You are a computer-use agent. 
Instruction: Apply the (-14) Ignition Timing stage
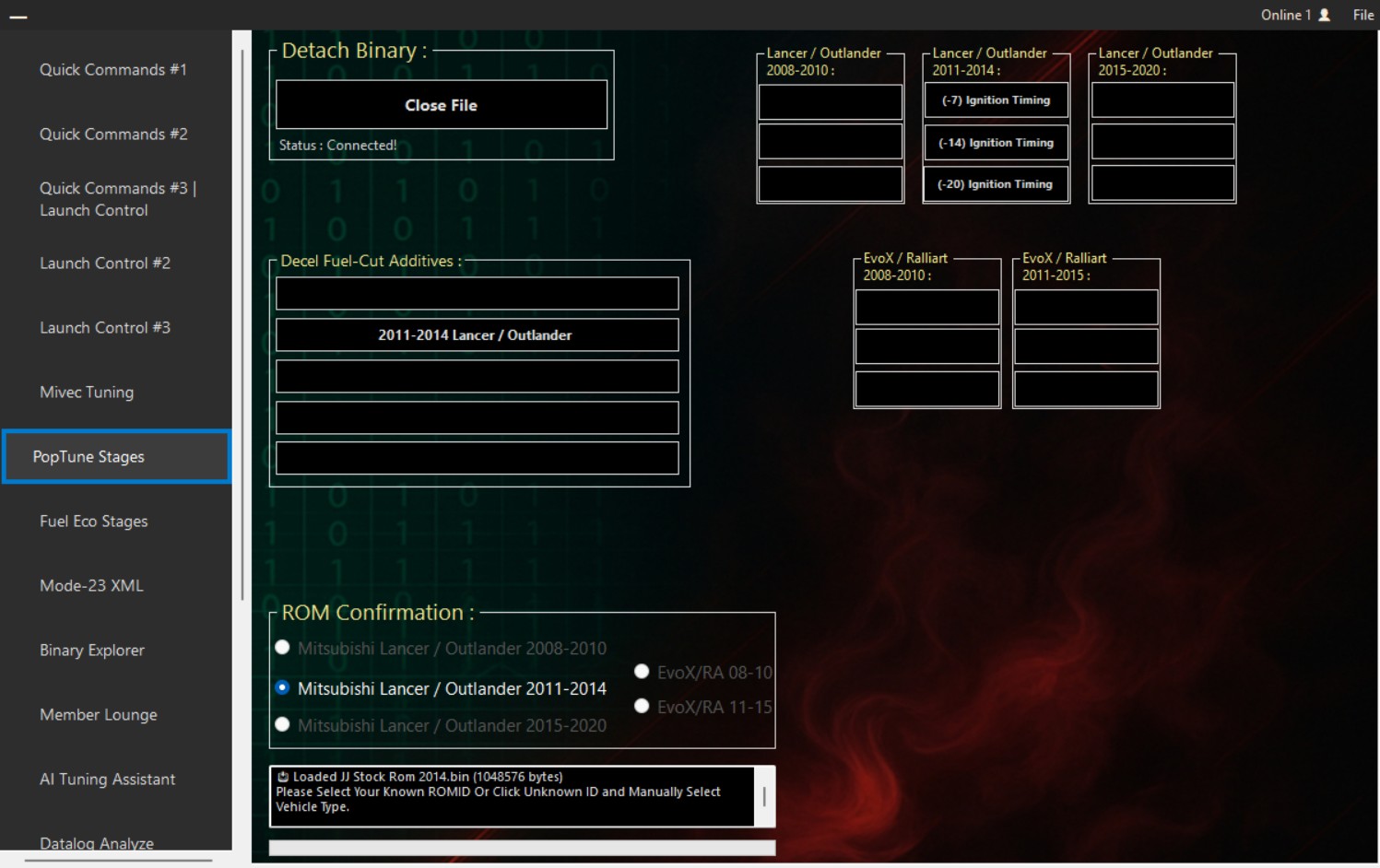(995, 142)
